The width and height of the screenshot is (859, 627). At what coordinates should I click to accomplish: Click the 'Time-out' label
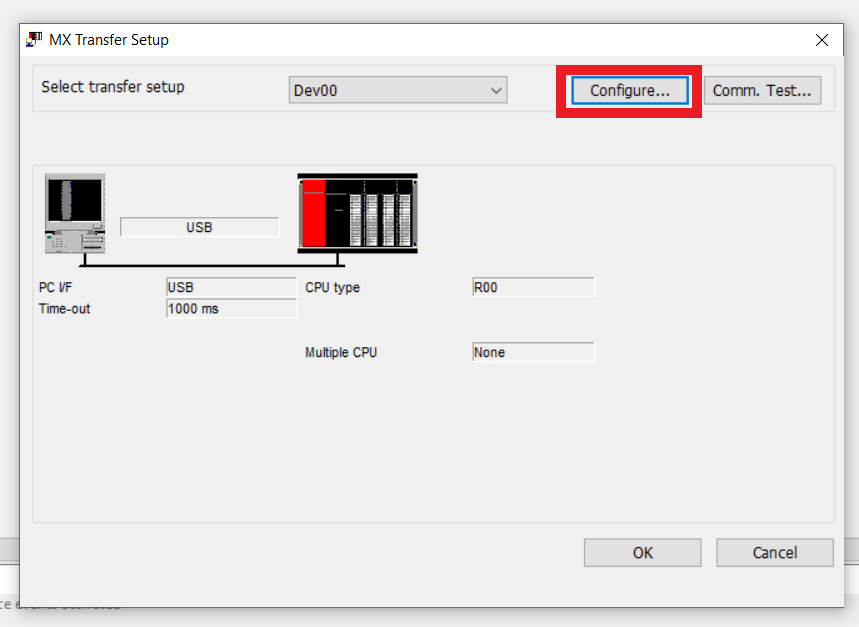coord(64,309)
